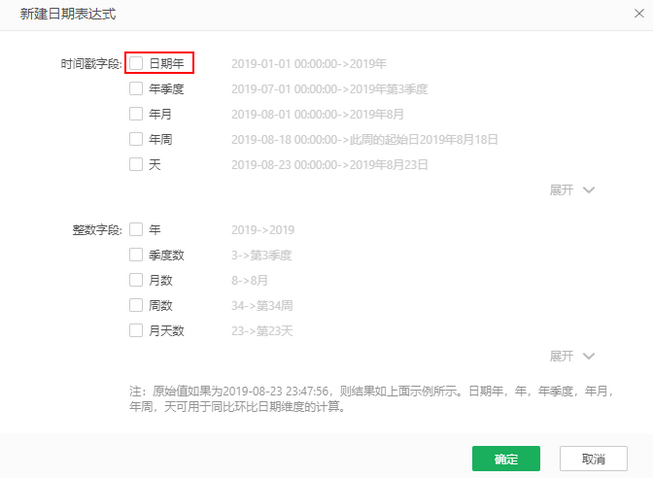Click the 时间戳字段 section label
Viewport: 653px width, 478px height.
pos(90,63)
